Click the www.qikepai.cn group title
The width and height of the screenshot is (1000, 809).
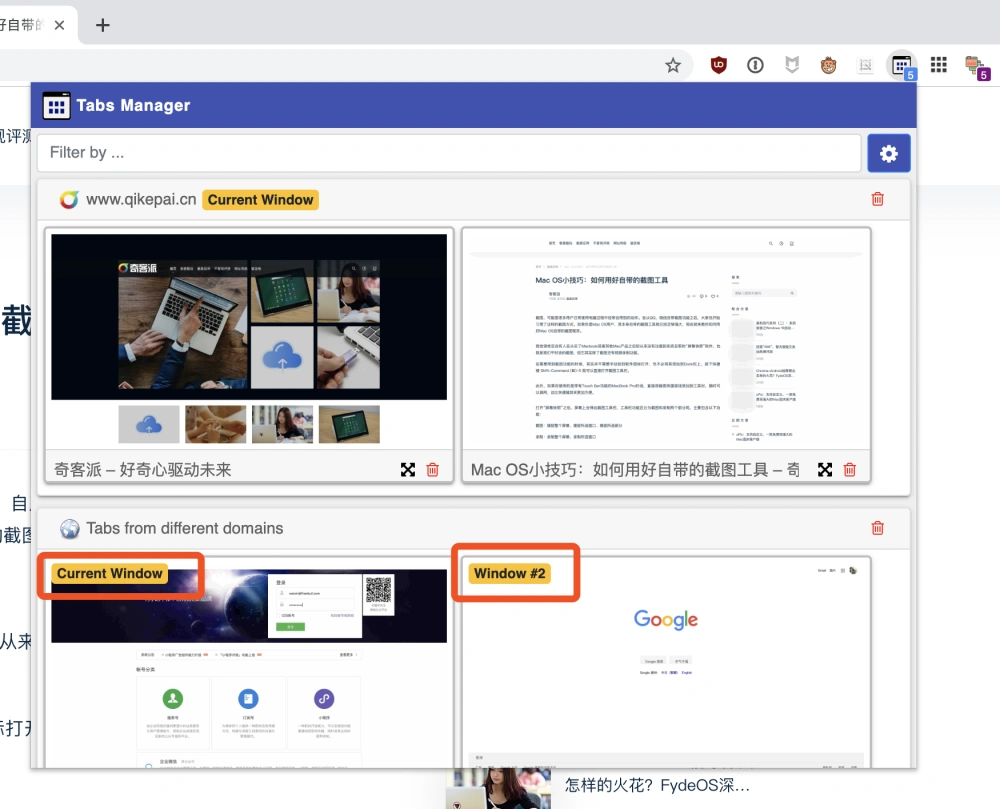point(141,200)
